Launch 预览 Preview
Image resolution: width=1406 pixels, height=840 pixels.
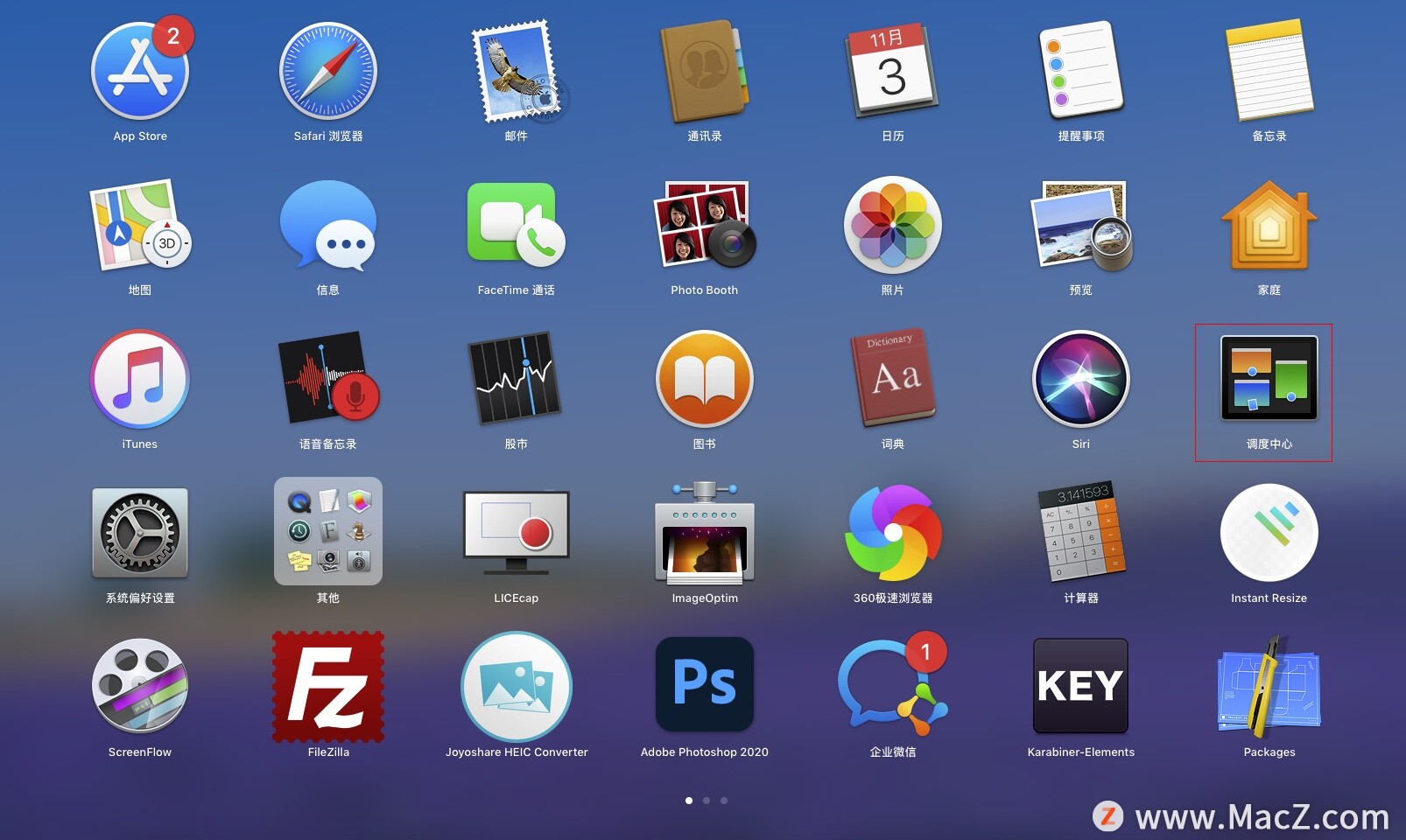1082,225
